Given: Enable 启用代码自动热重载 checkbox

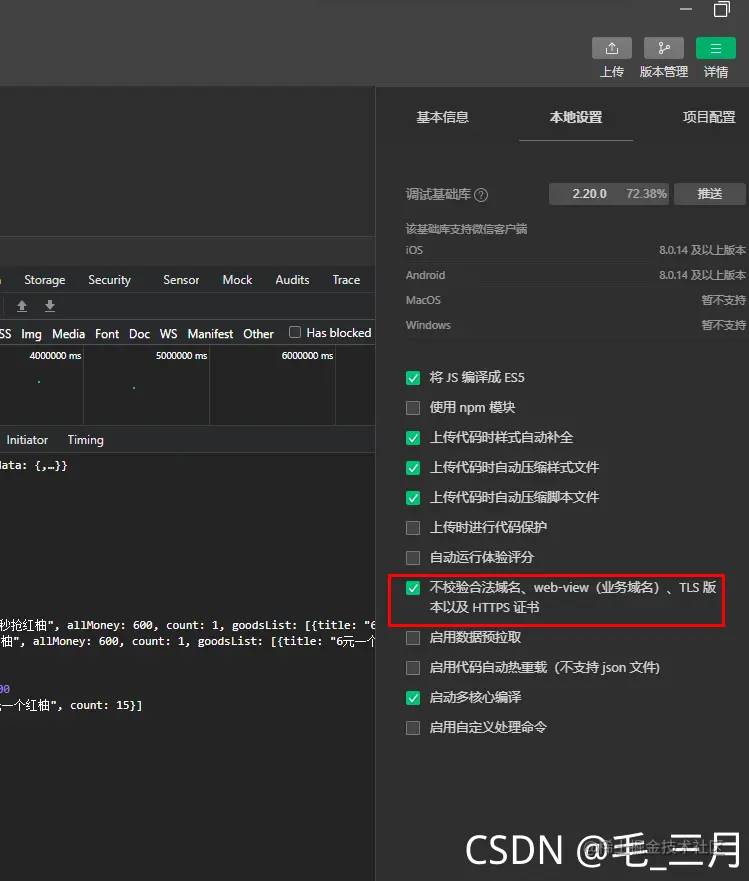Looking at the screenshot, I should click(x=413, y=667).
